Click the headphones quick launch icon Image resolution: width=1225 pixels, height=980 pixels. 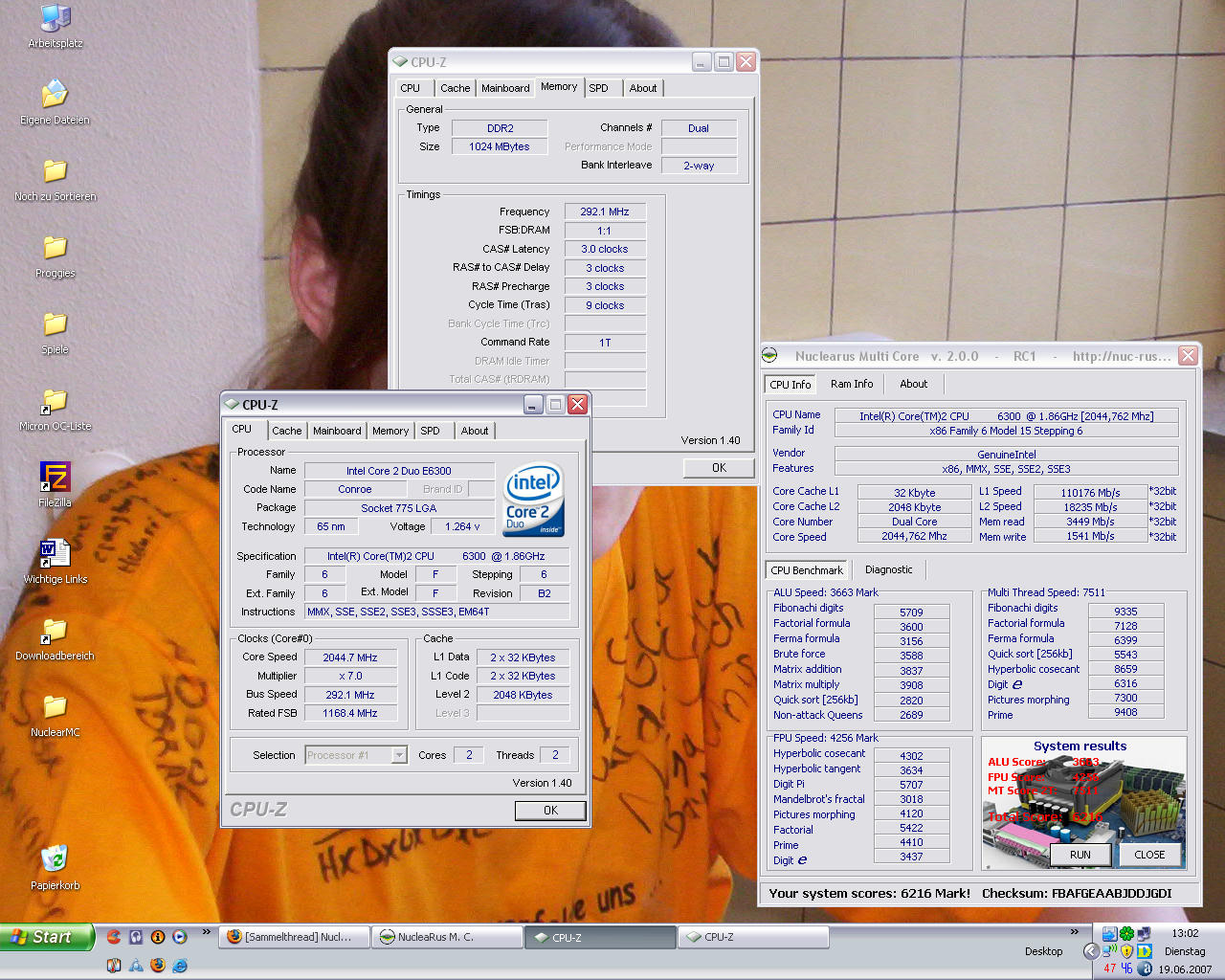(136, 937)
